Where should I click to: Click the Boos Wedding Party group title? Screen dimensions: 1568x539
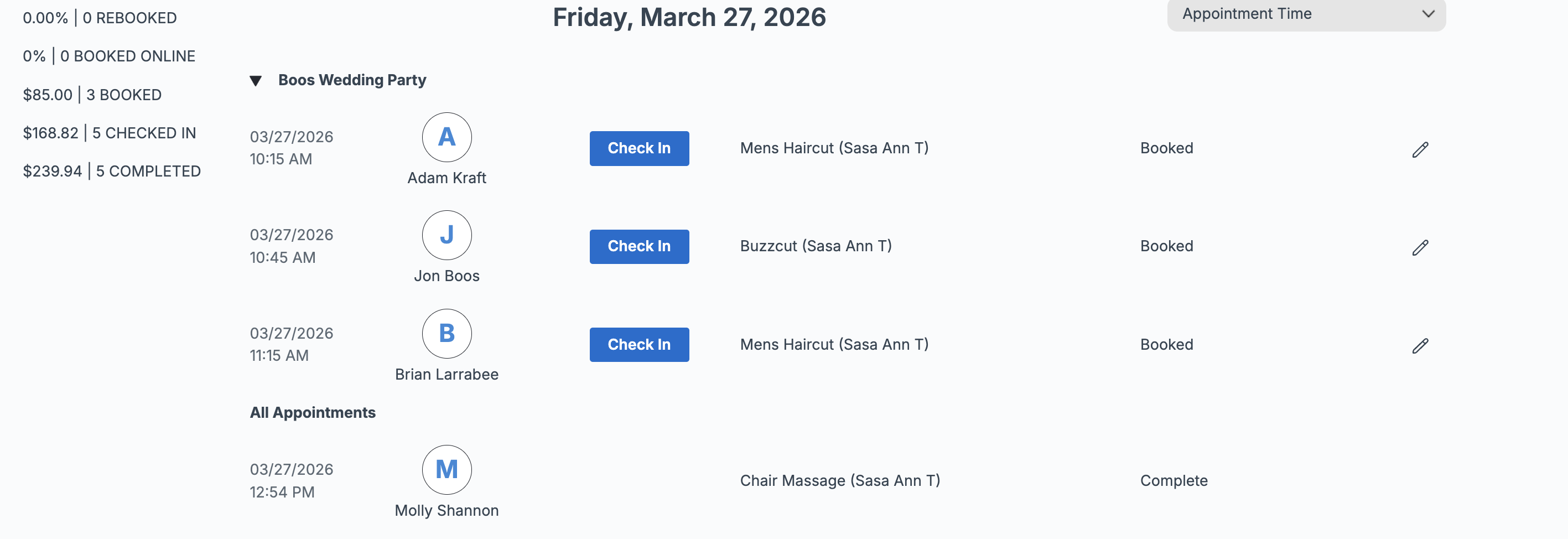[x=352, y=80]
